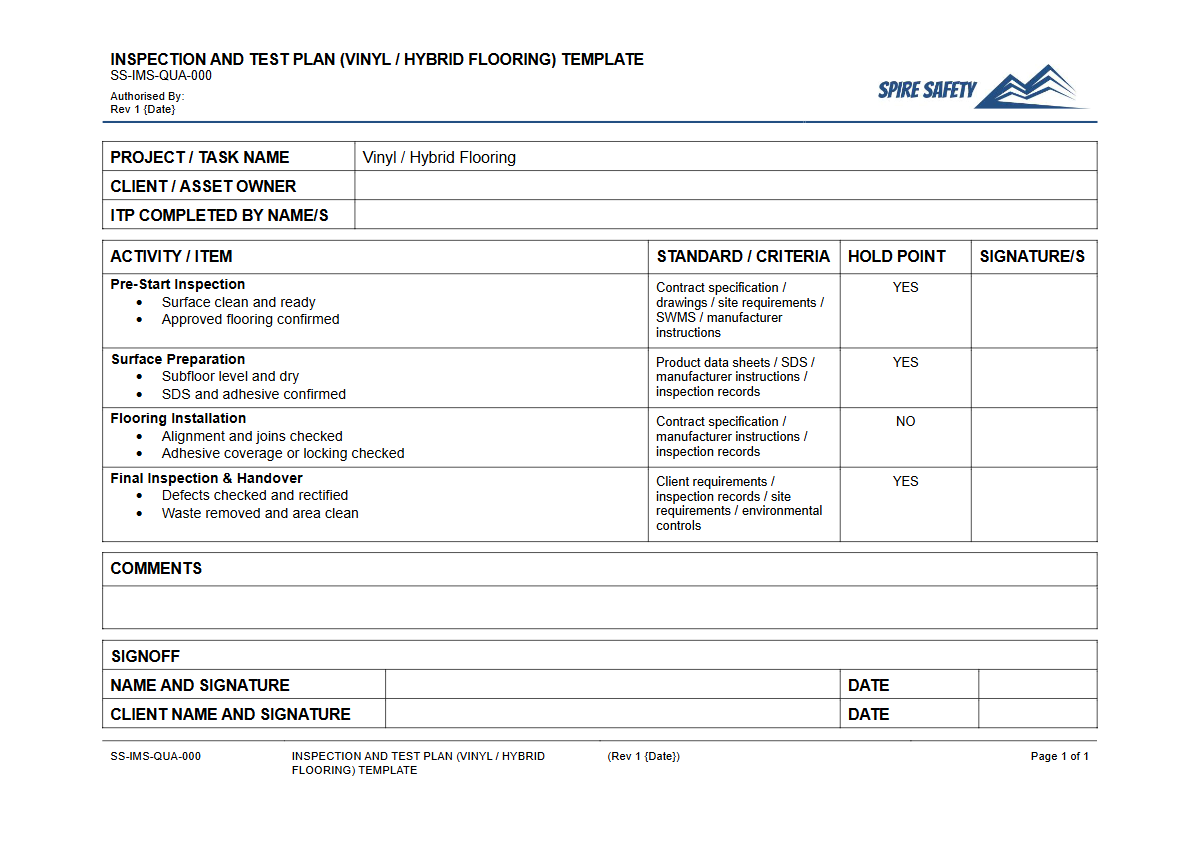
Task: Click YES hold point for Surface Preparation
Action: (906, 362)
